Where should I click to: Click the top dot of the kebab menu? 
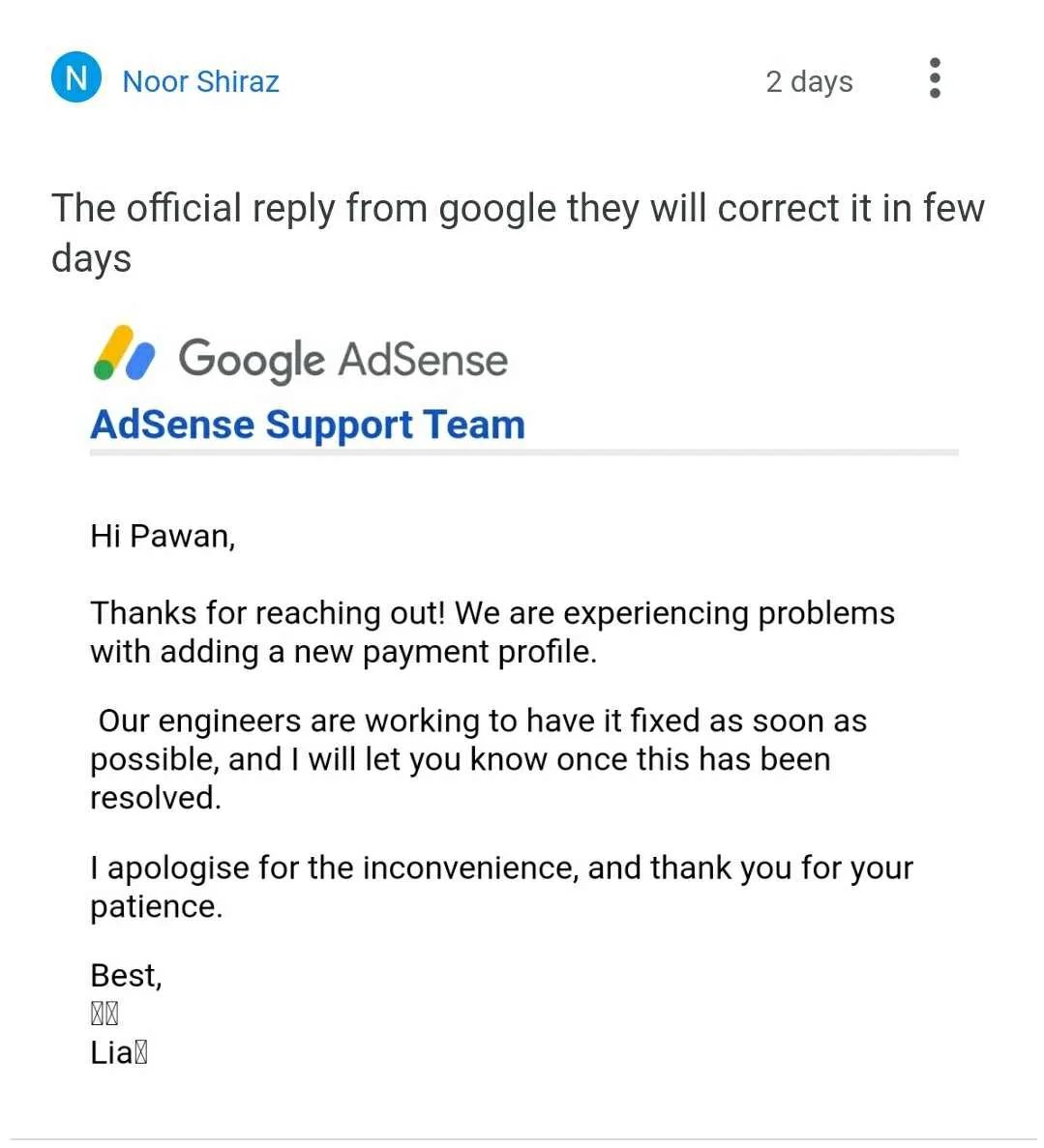[934, 60]
